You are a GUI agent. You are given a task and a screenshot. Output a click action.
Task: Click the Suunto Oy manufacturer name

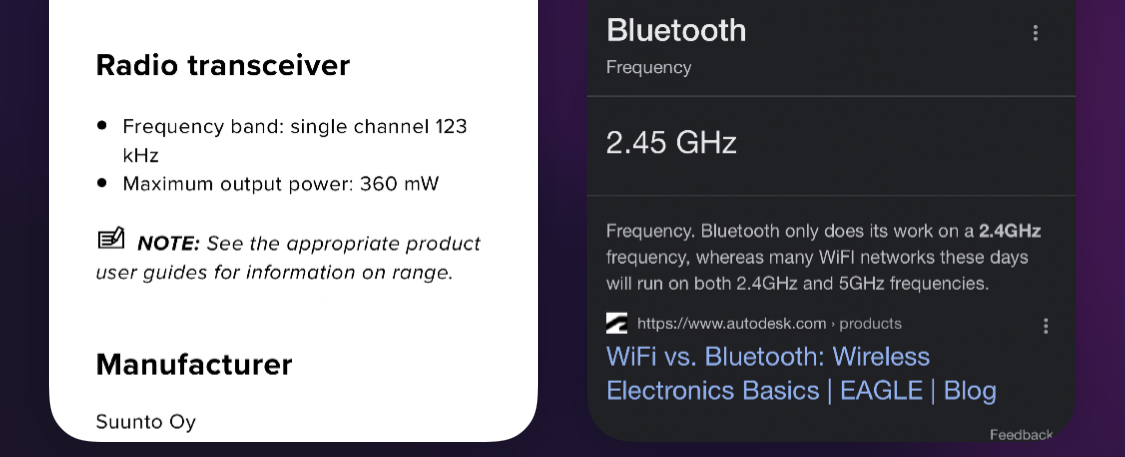146,422
